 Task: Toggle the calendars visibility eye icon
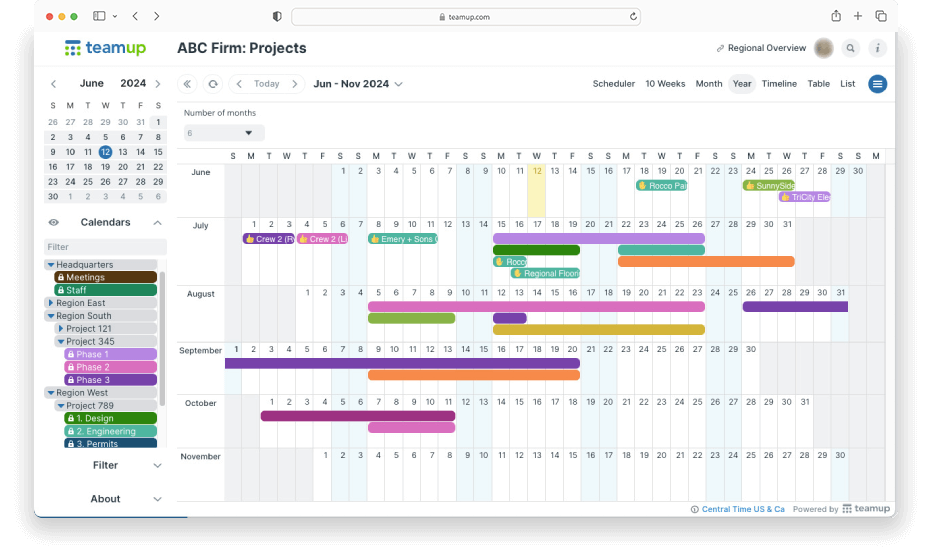coord(54,223)
